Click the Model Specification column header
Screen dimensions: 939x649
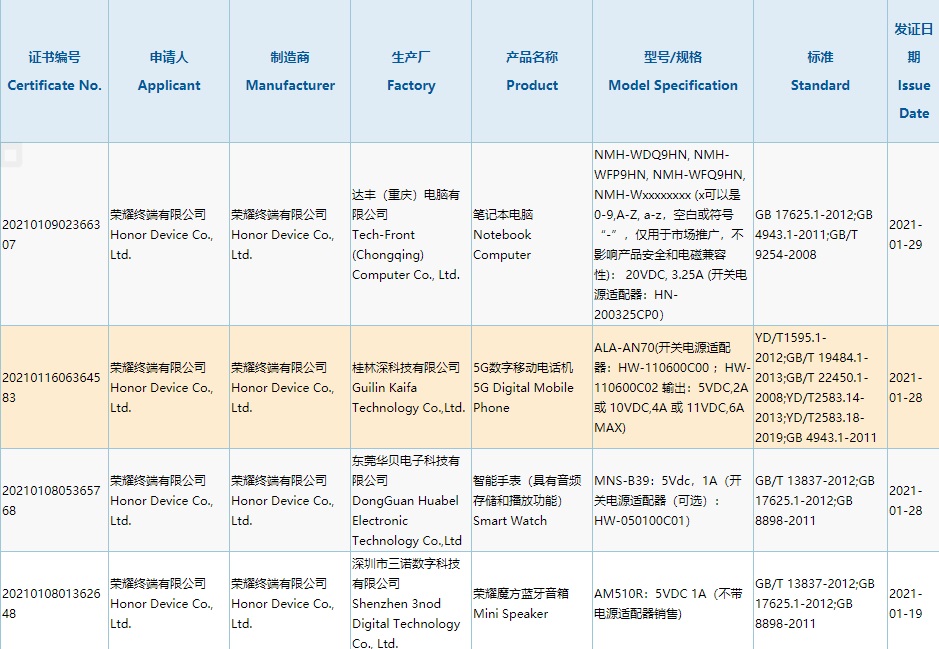pos(673,72)
